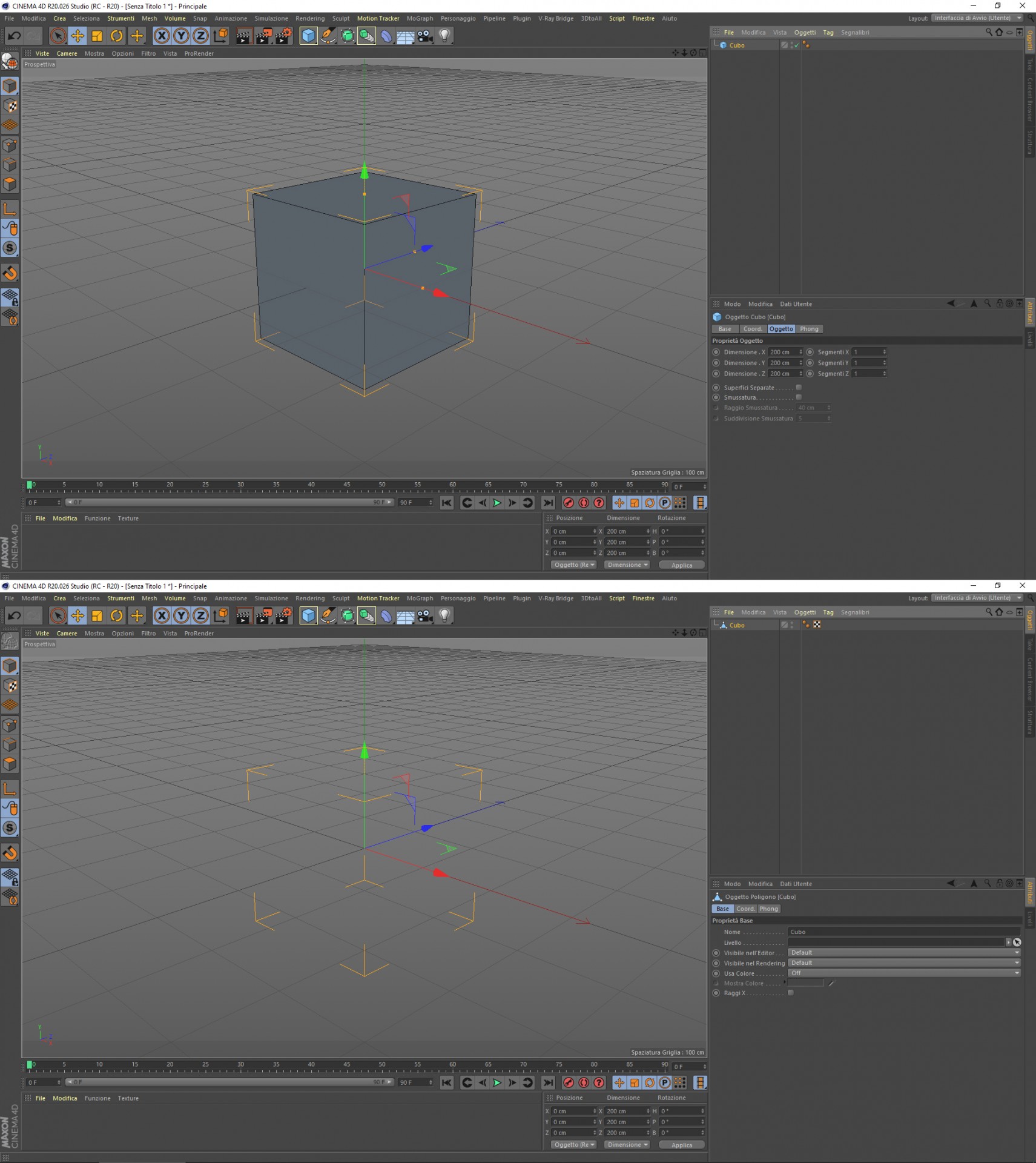
Task: Open the Visibile nell'Editor dropdown
Action: (x=904, y=953)
